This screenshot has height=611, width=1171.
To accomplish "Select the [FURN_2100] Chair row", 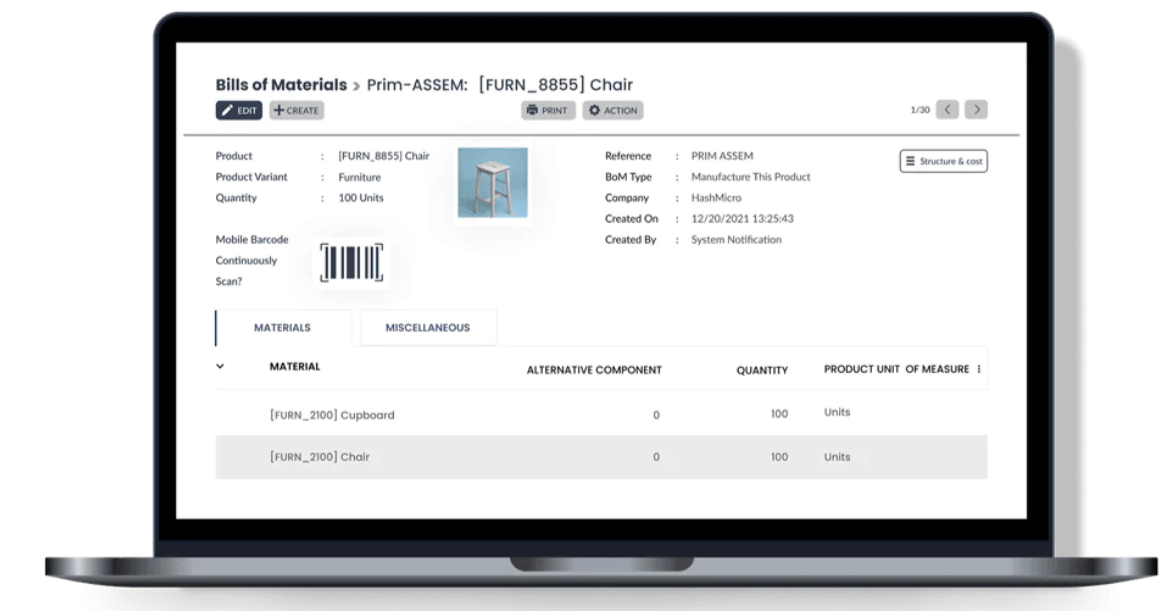I will coord(601,457).
